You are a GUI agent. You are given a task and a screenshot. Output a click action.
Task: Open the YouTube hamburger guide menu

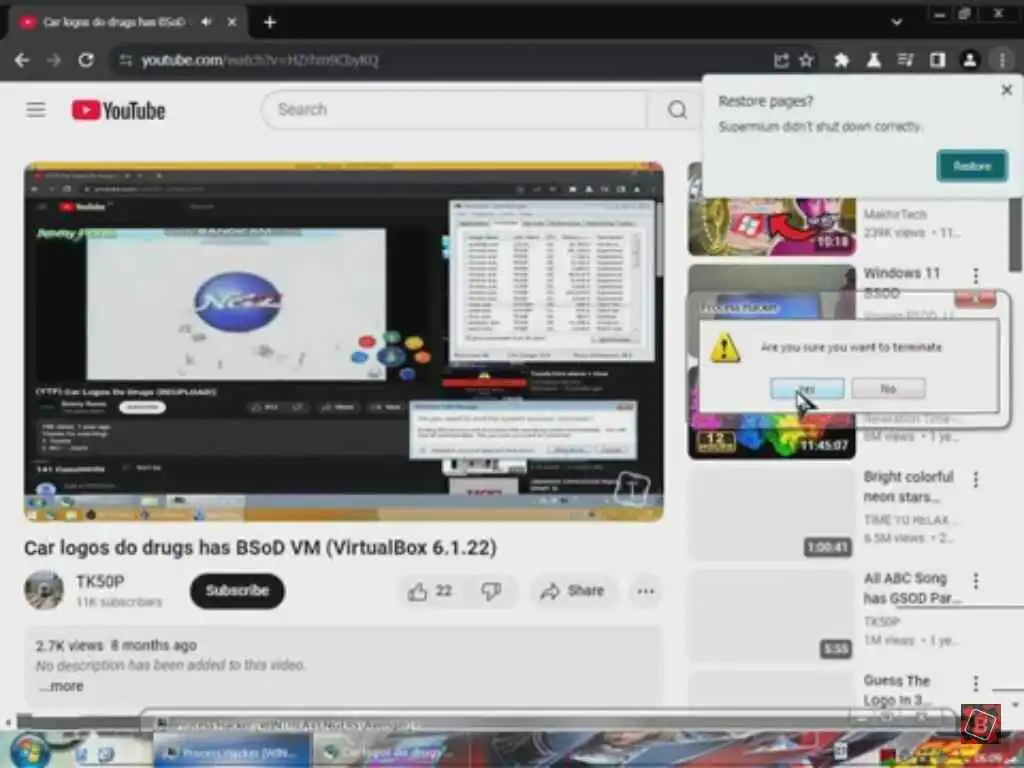tap(36, 110)
